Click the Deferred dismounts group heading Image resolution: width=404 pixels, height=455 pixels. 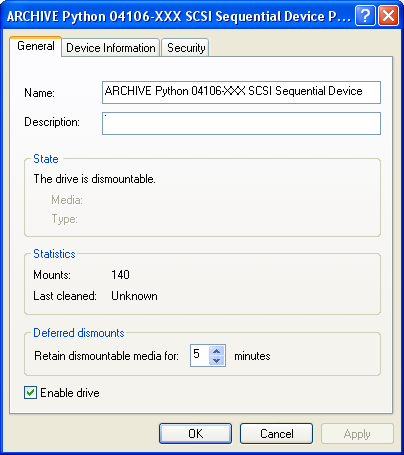[79, 333]
